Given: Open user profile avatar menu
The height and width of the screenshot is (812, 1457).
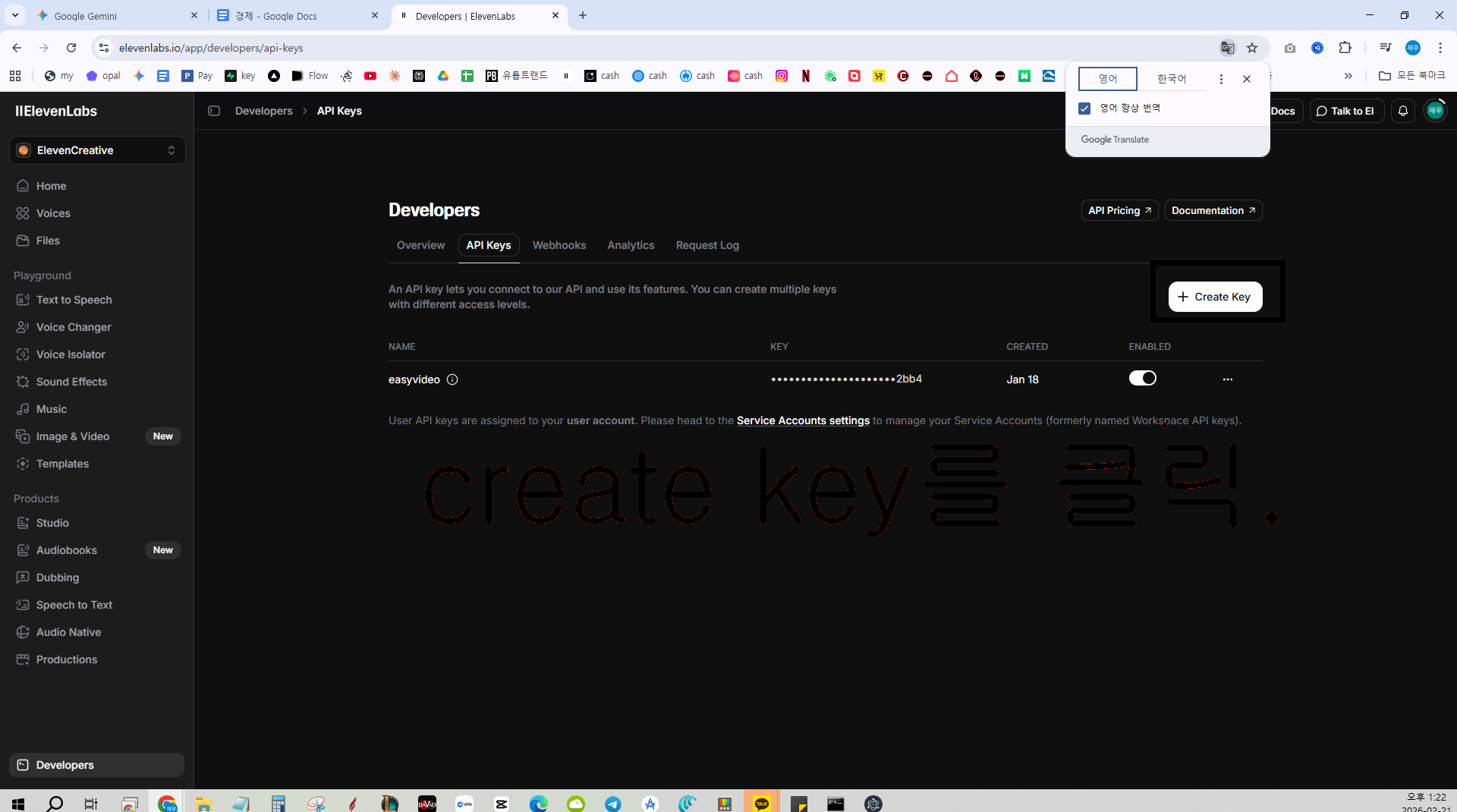Looking at the screenshot, I should coord(1435,111).
